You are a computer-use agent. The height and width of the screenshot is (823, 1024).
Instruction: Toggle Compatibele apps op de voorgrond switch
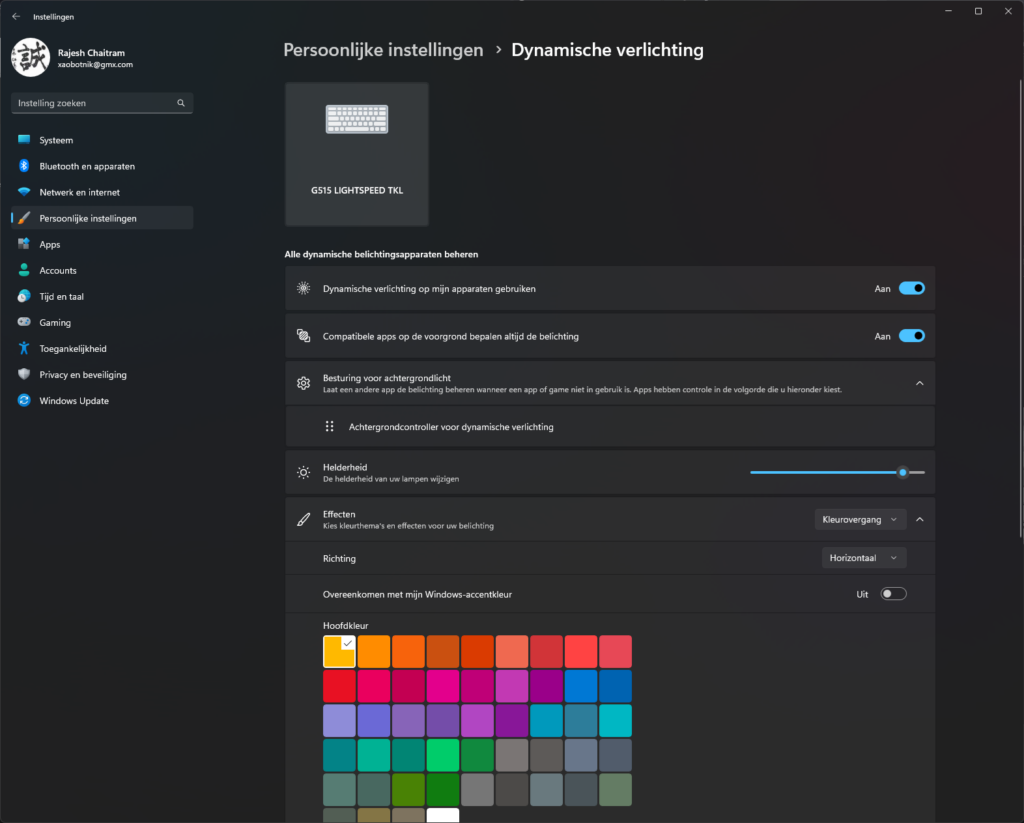point(912,336)
